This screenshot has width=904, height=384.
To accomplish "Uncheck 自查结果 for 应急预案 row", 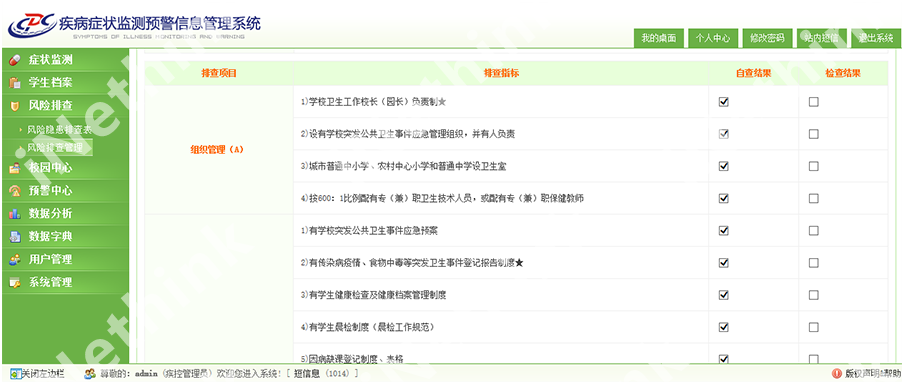I will (x=724, y=231).
